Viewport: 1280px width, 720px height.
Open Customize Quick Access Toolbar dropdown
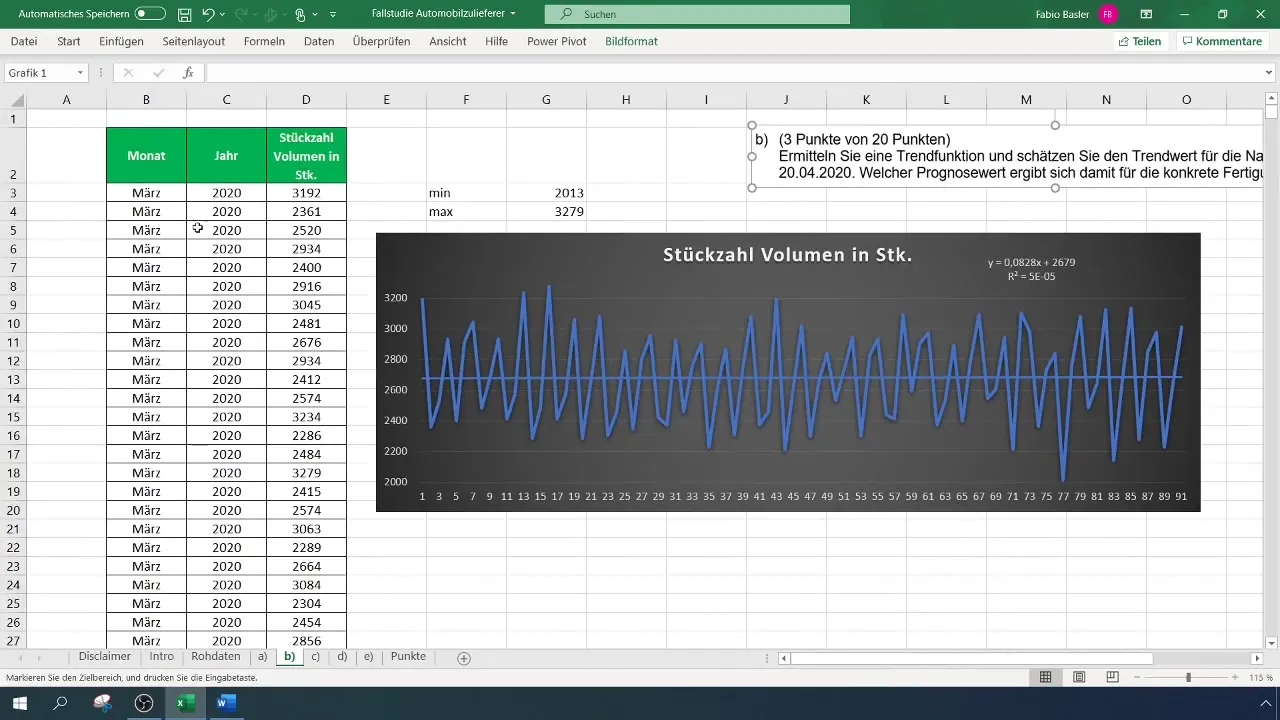[x=332, y=15]
